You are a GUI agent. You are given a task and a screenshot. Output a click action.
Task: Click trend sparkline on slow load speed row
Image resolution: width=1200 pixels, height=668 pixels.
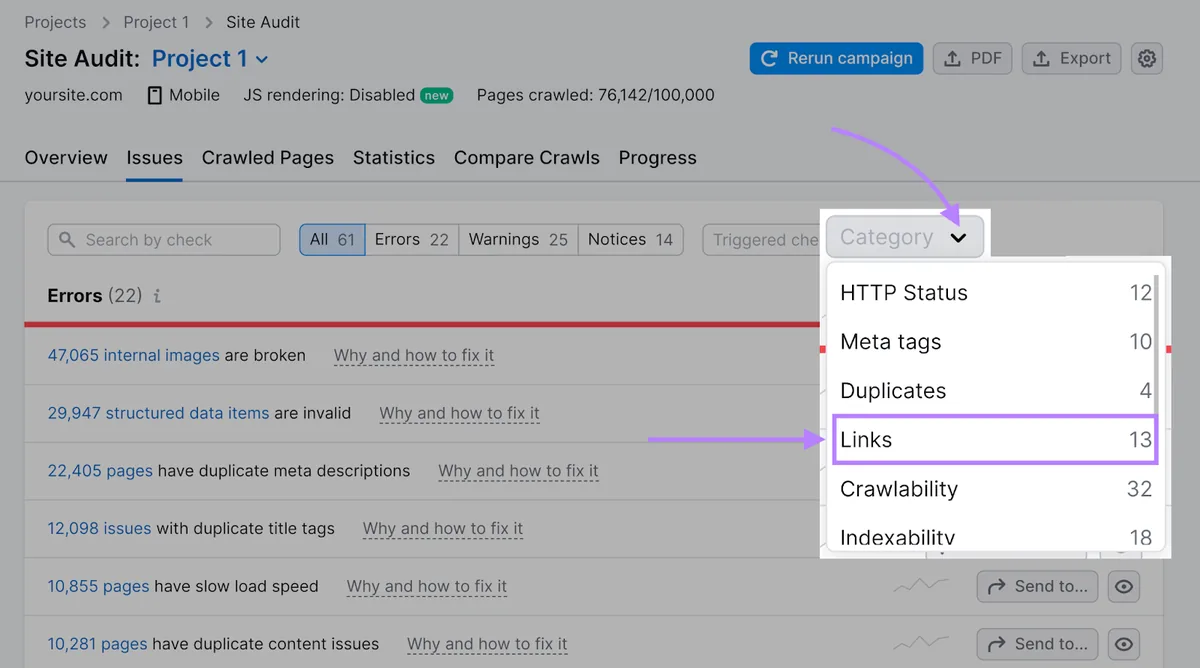pos(921,586)
